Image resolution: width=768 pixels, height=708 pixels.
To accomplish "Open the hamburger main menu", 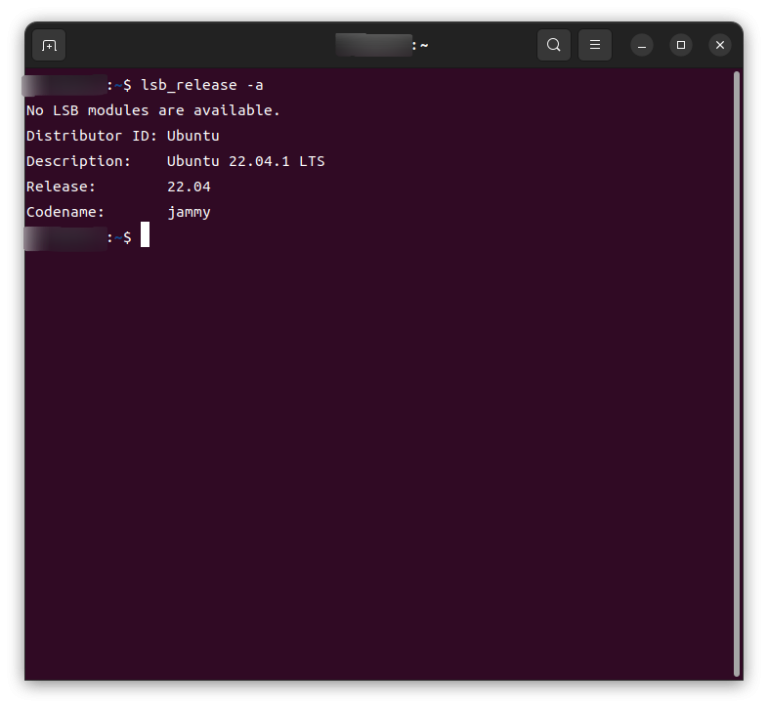I will click(x=594, y=45).
